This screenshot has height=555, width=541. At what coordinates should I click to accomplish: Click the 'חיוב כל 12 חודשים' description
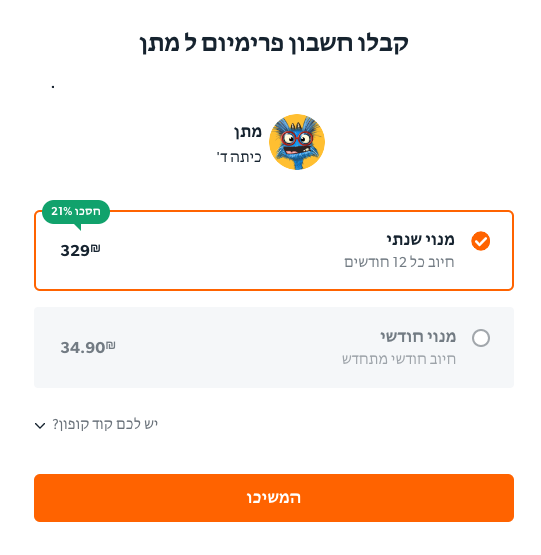(x=399, y=262)
